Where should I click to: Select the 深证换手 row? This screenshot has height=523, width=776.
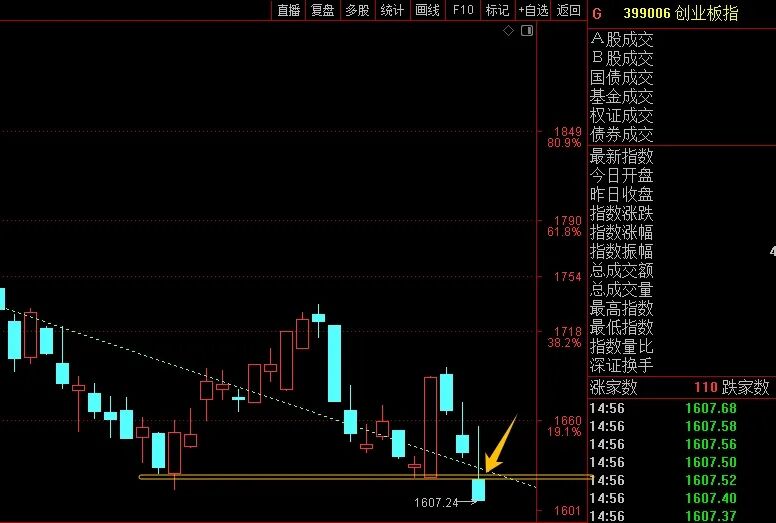(682, 366)
